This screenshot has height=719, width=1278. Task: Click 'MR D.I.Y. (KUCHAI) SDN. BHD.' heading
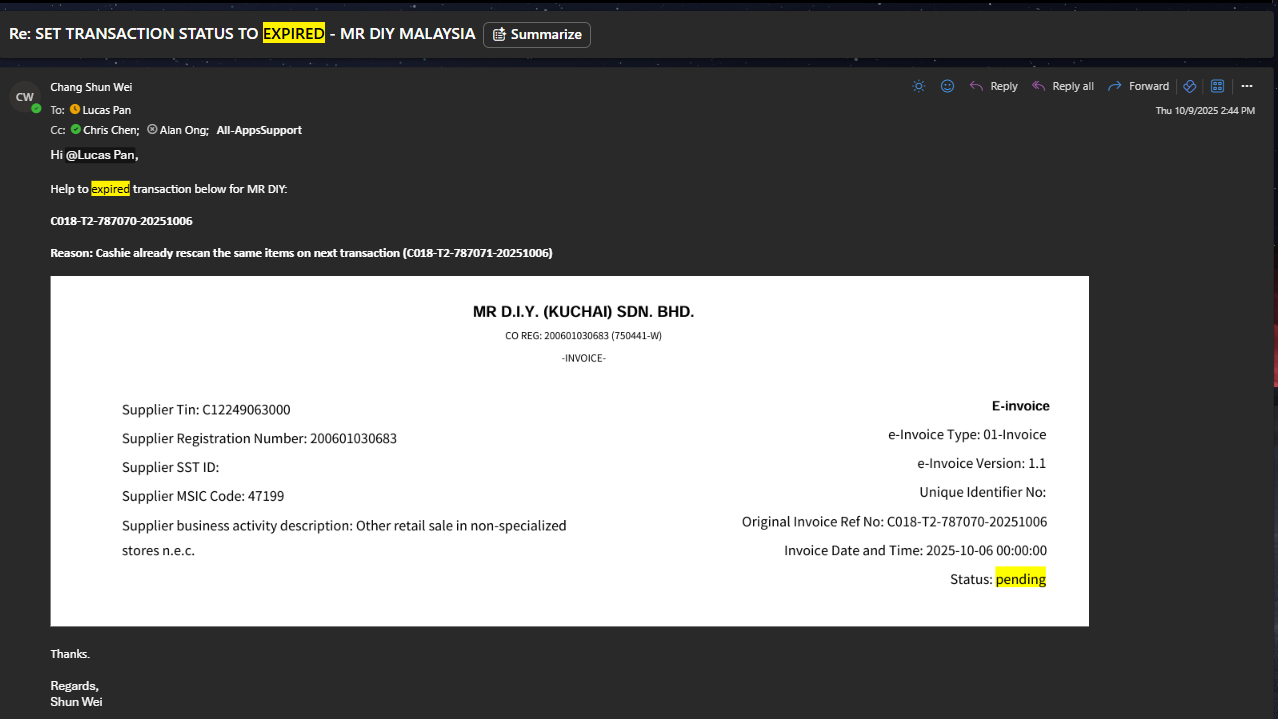[x=583, y=312]
